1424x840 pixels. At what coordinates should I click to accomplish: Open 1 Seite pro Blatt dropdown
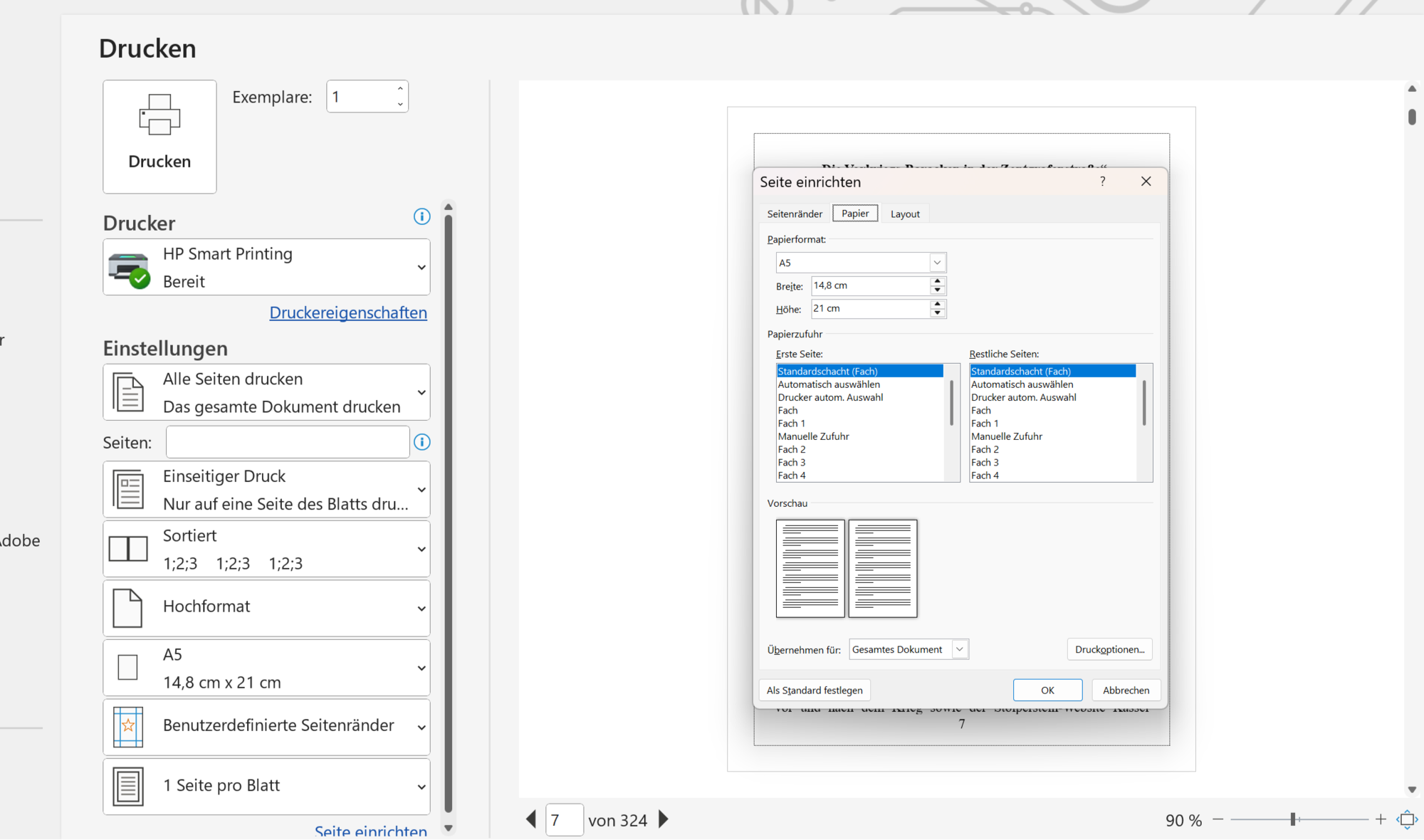(266, 787)
